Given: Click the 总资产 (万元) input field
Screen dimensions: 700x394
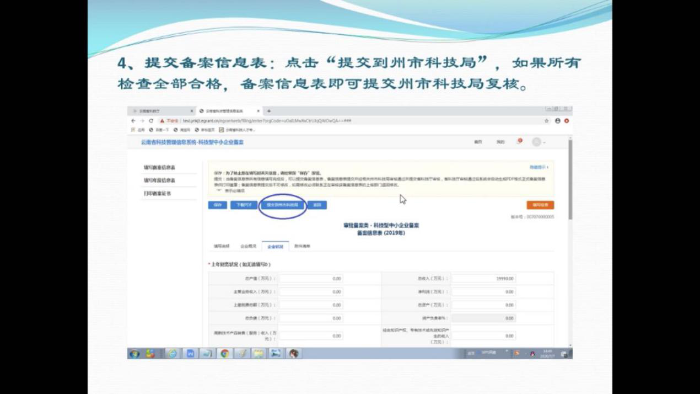Looking at the screenshot, I should tap(483, 305).
